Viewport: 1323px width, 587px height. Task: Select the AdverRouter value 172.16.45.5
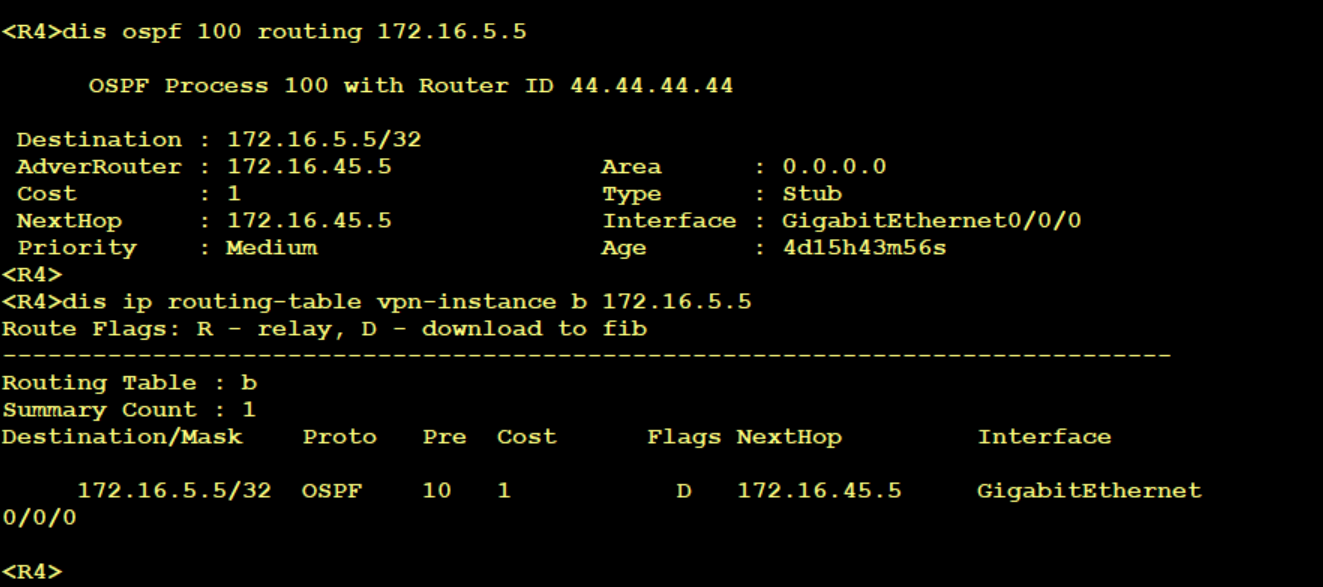tap(309, 167)
